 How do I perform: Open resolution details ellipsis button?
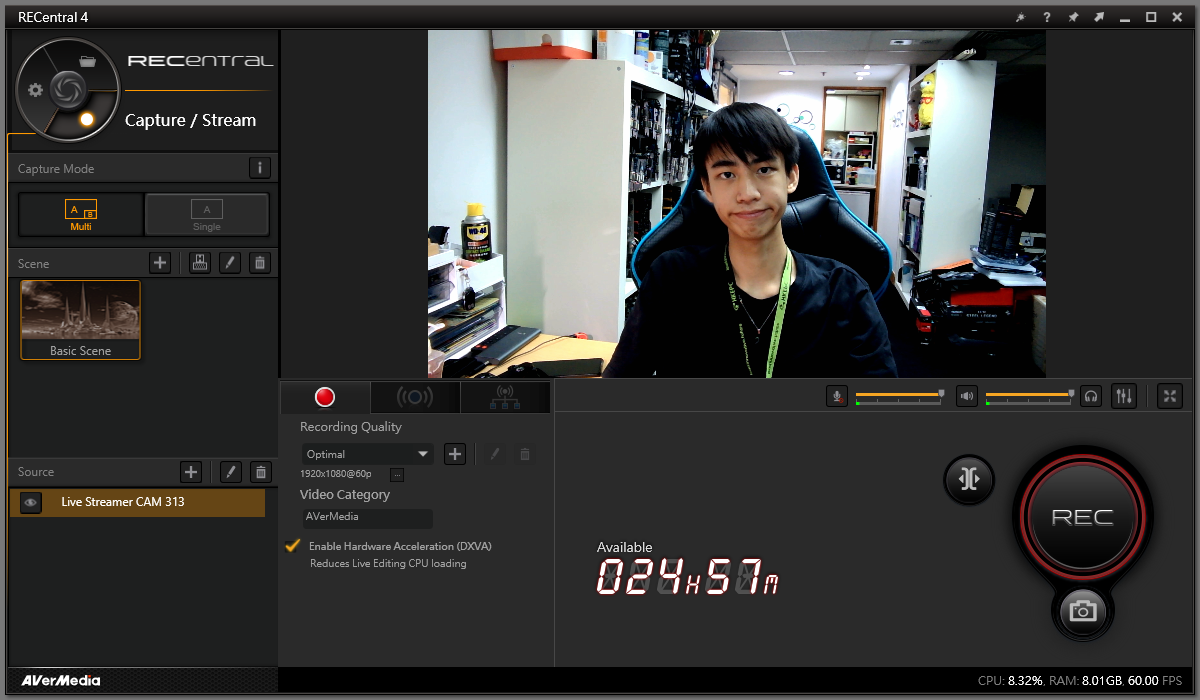397,474
